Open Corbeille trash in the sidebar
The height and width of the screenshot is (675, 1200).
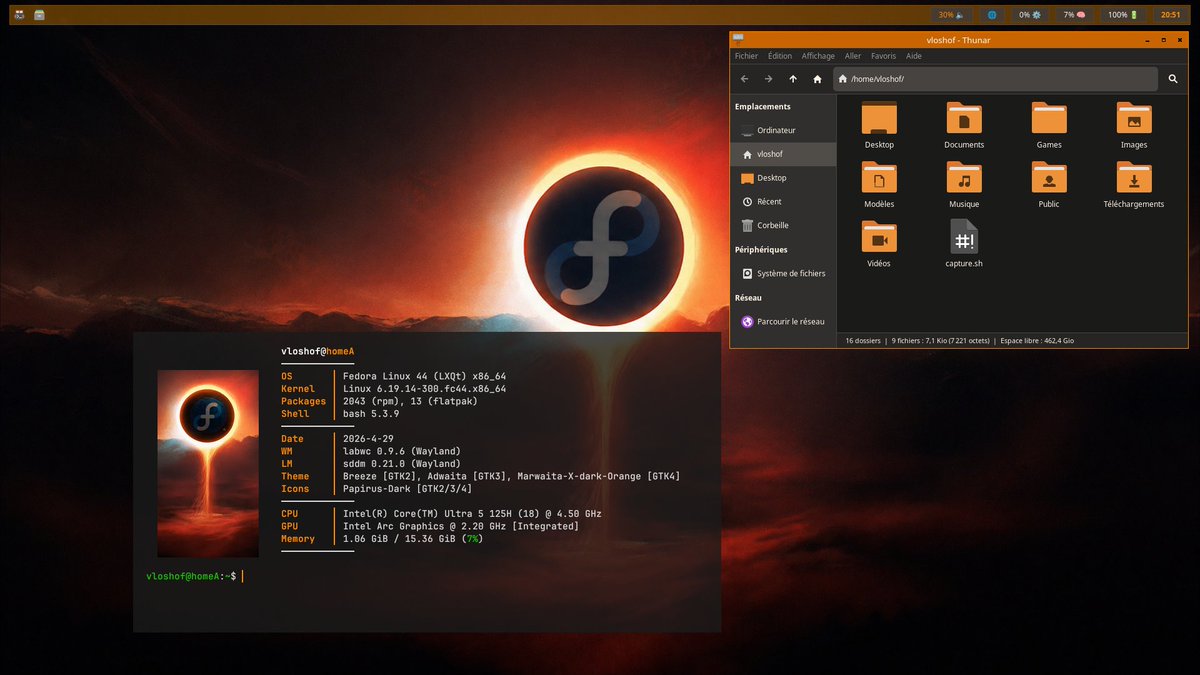(783, 226)
